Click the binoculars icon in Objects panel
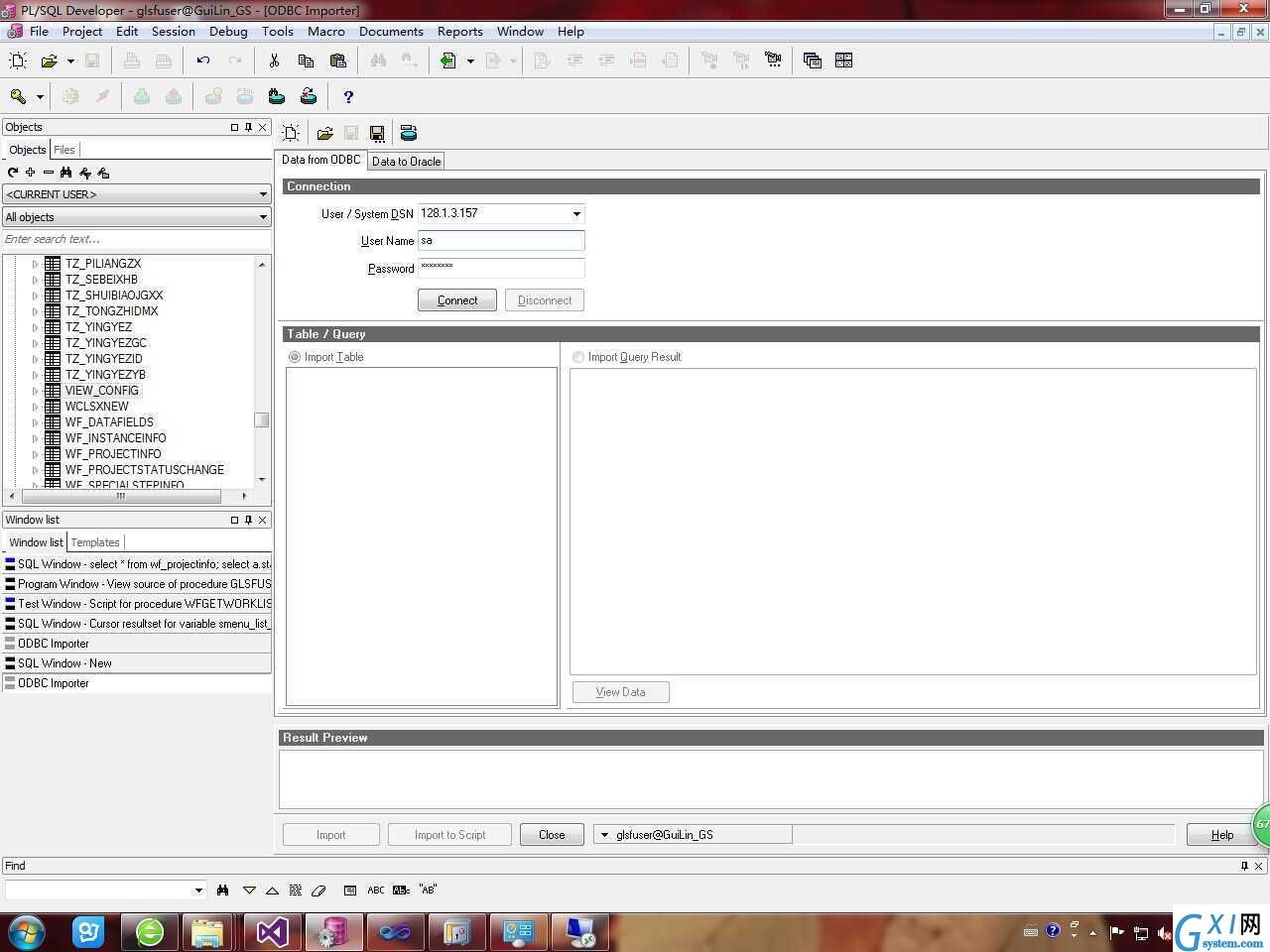 [x=66, y=173]
